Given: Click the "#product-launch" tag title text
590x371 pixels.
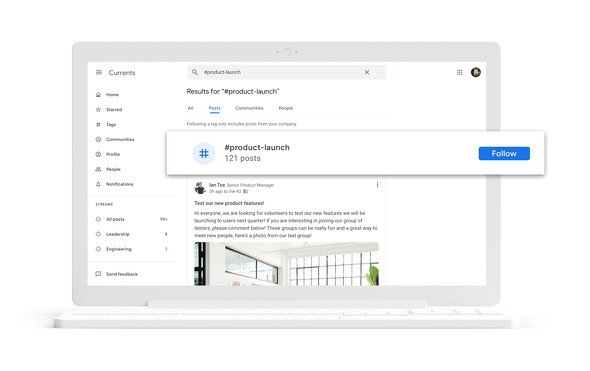Looking at the screenshot, I should (x=257, y=147).
